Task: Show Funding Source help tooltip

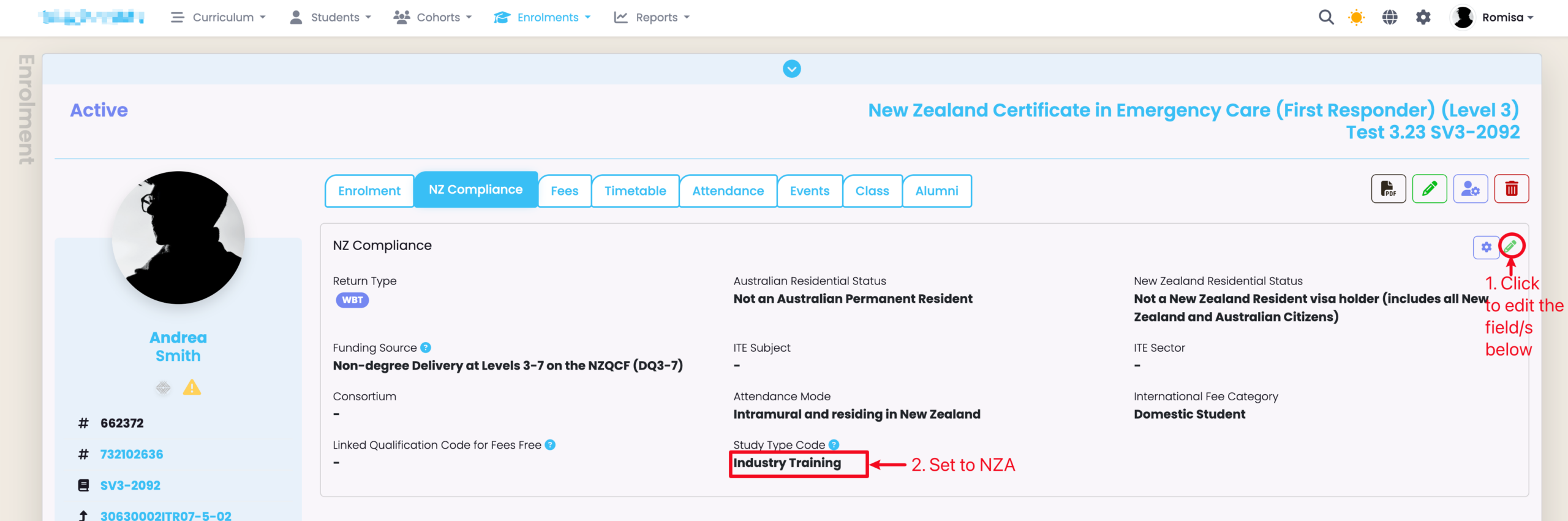Action: tap(426, 348)
